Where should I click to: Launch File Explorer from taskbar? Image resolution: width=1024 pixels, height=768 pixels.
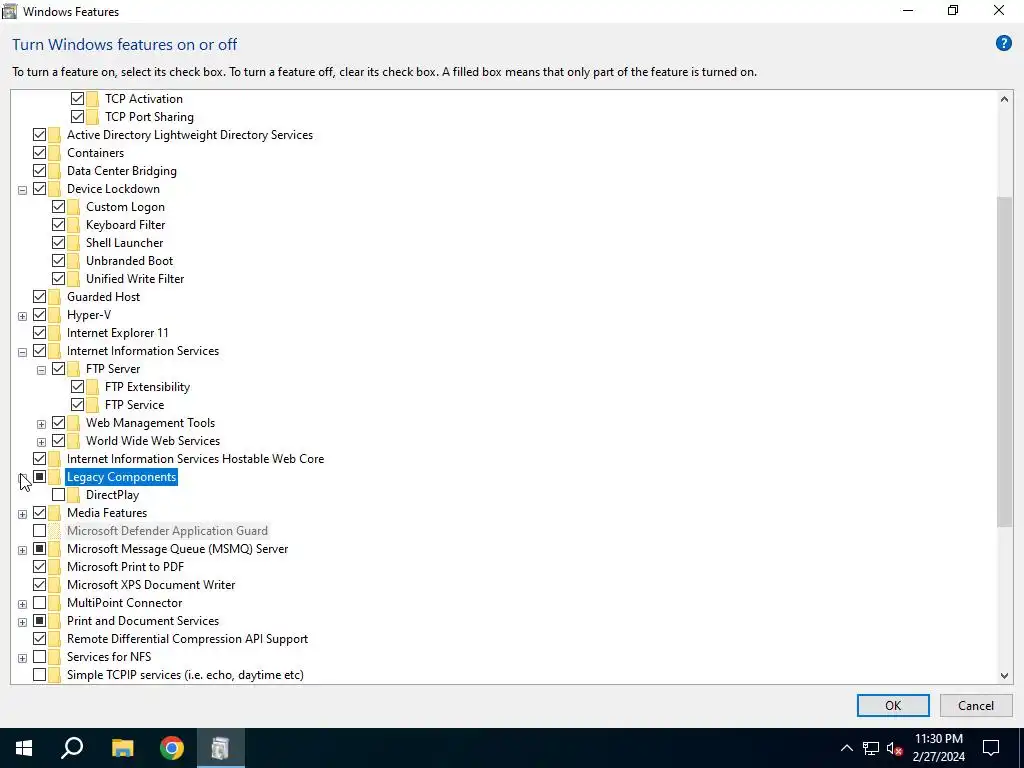[122, 748]
